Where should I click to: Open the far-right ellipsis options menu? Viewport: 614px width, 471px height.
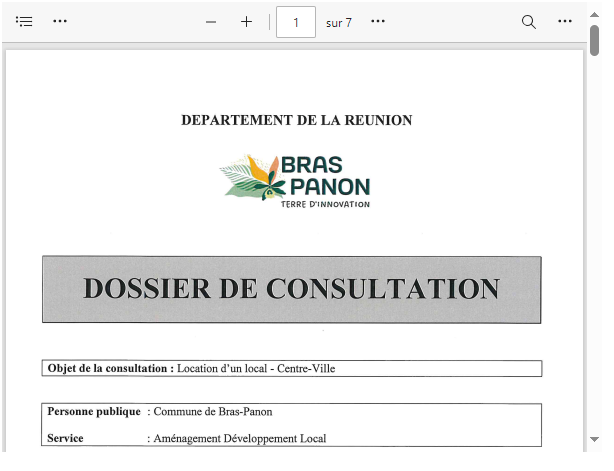click(565, 21)
